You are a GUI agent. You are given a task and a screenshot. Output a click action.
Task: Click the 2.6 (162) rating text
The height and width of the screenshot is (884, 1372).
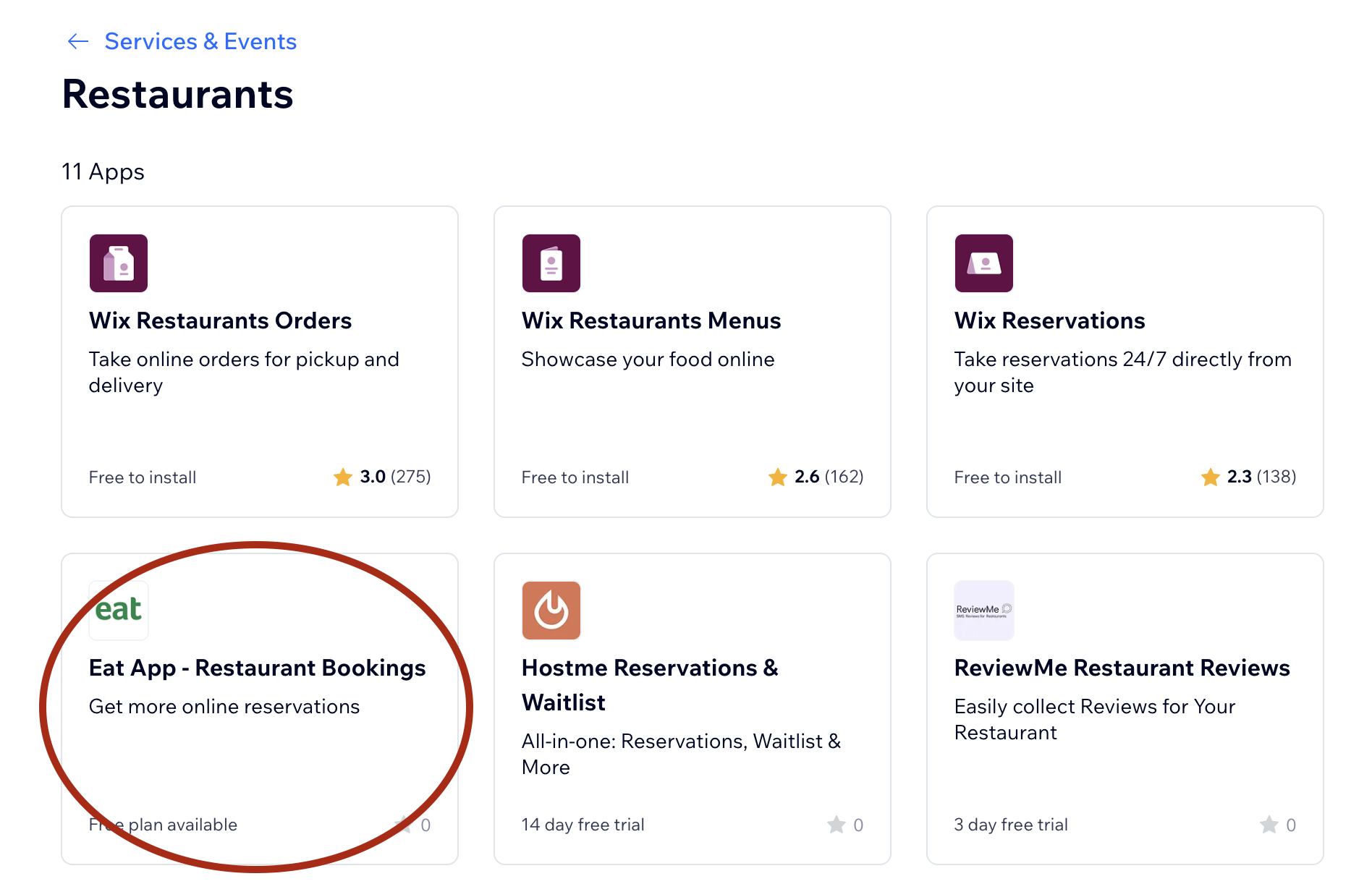coord(829,477)
